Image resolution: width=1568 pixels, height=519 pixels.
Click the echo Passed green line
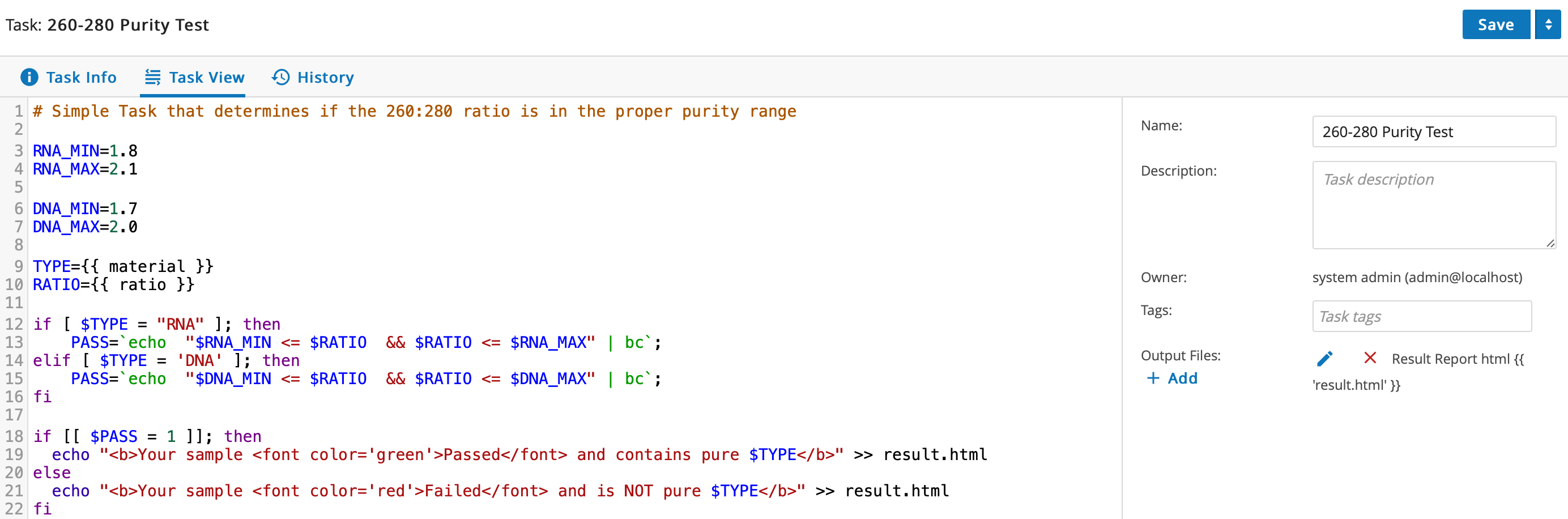[x=519, y=454]
